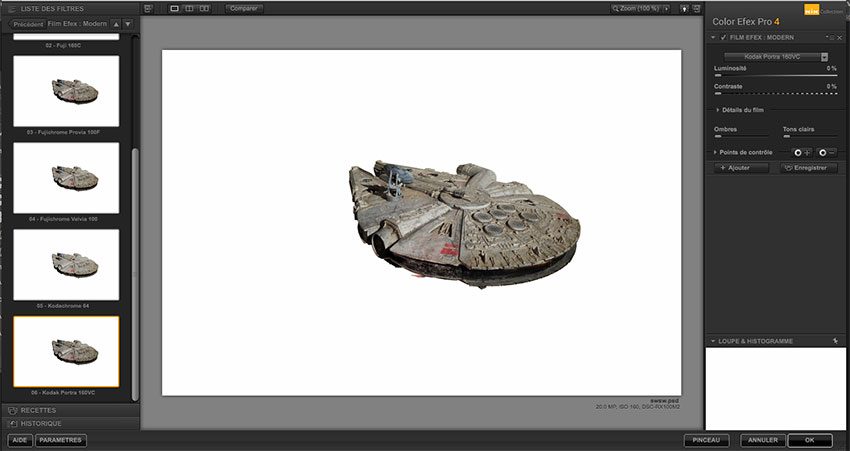Open the Historique section
Viewport: 850px width, 451px height.
(x=70, y=423)
